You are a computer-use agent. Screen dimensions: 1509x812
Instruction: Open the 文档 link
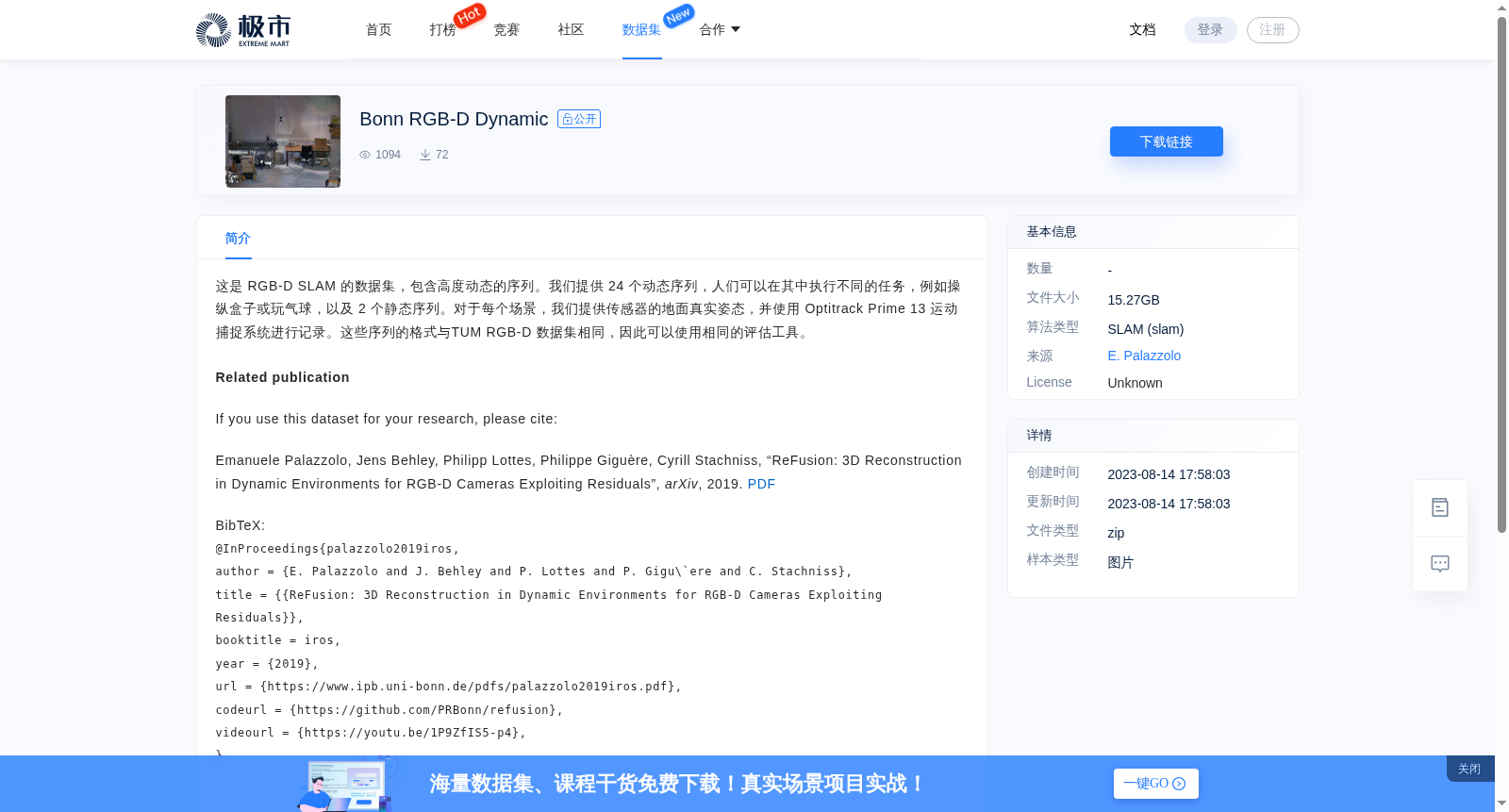(x=1142, y=30)
